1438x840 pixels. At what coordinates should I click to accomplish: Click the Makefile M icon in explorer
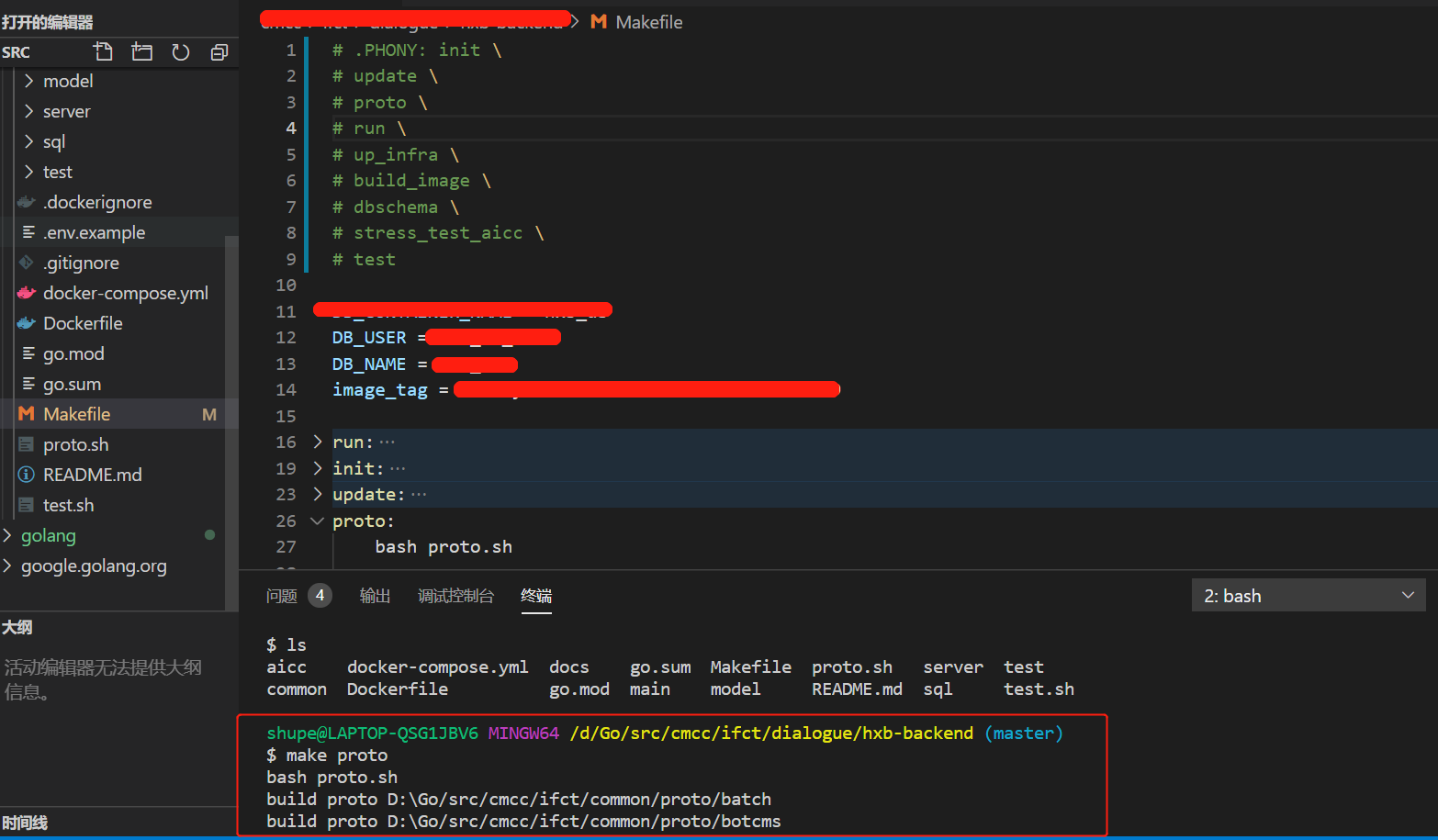pyautogui.click(x=27, y=414)
